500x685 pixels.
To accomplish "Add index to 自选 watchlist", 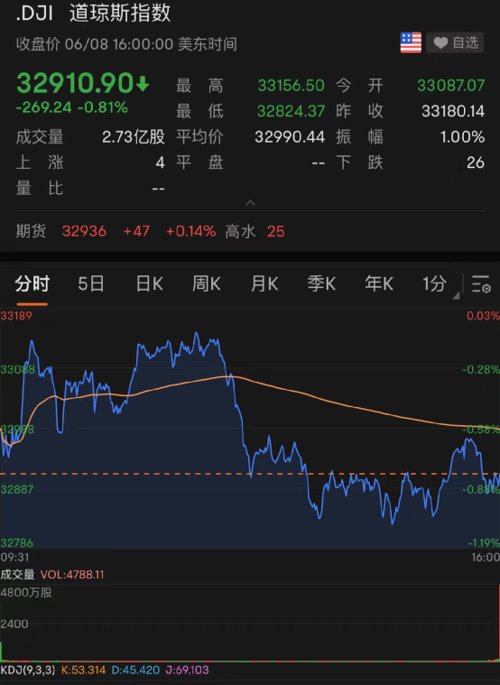I will coord(455,43).
